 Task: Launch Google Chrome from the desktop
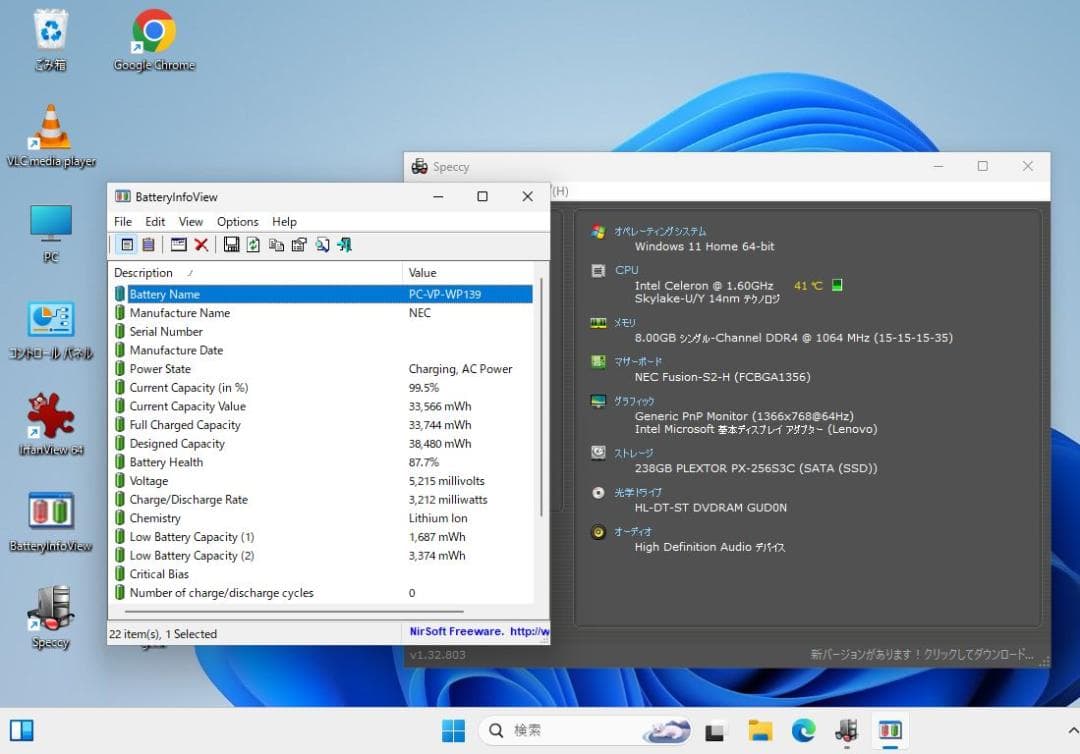coord(152,30)
